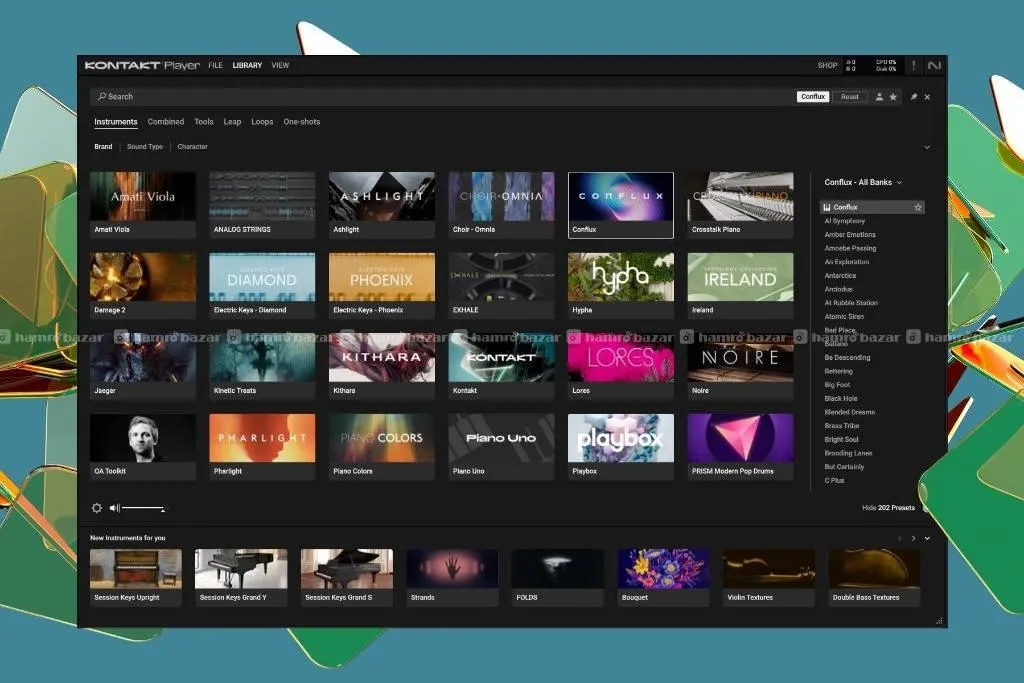This screenshot has height=683, width=1024.
Task: Open the exclamation mark notifications icon
Action: coord(914,65)
